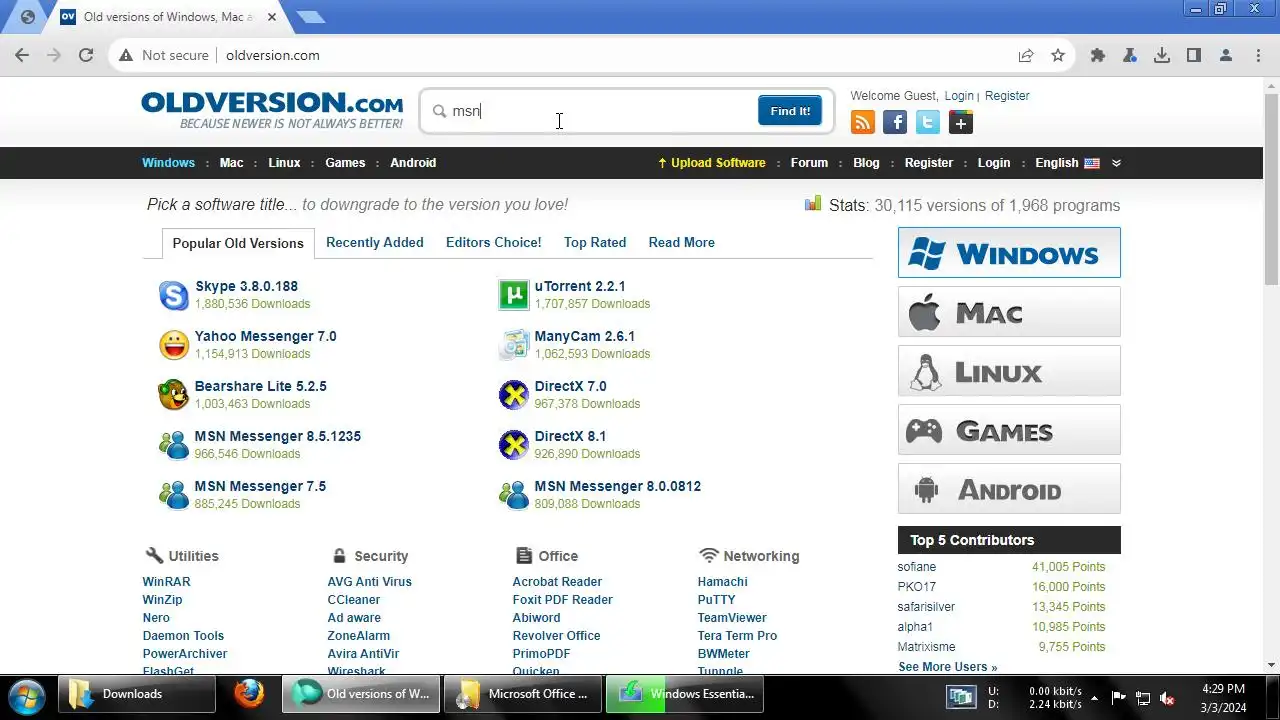Screen dimensions: 1280x720
Task: Switch to Popular Old Versions tab
Action: [x=238, y=243]
